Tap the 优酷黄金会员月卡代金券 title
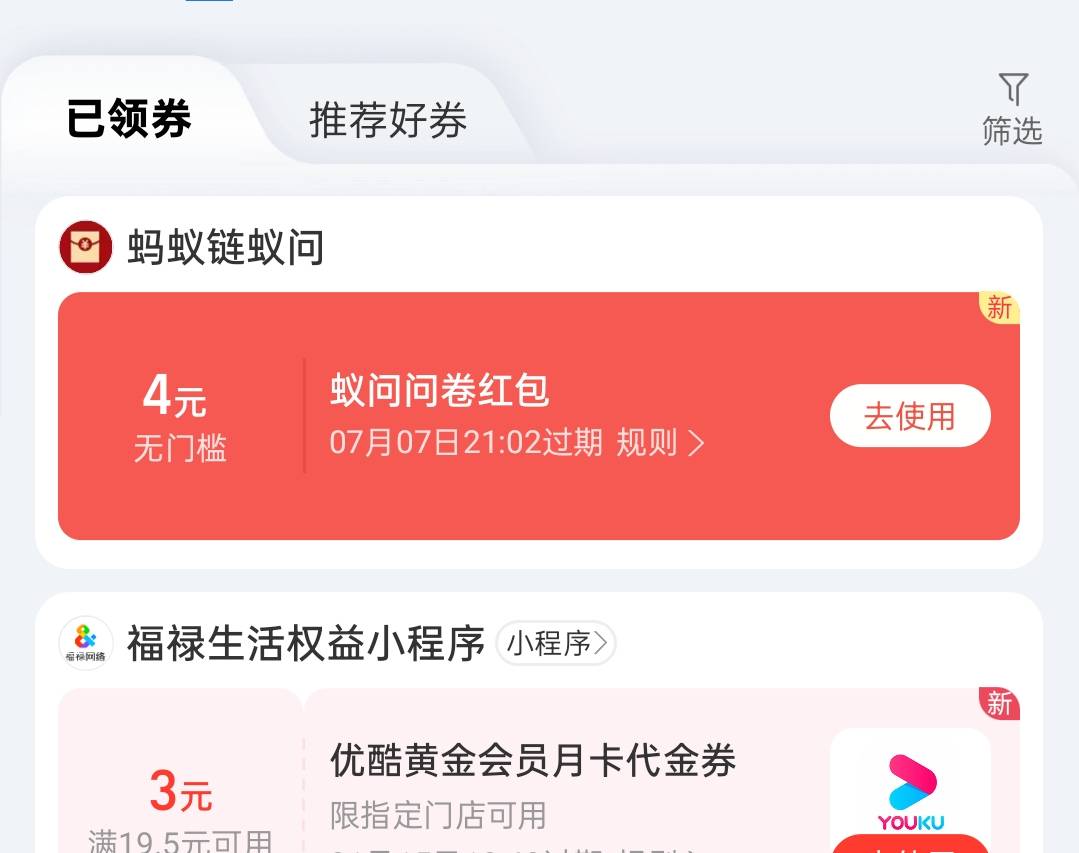Image resolution: width=1079 pixels, height=853 pixels. (x=533, y=761)
